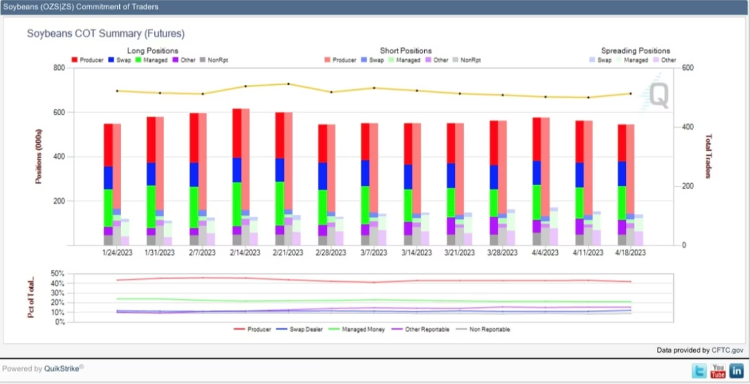Open the YouTube icon

pos(718,370)
